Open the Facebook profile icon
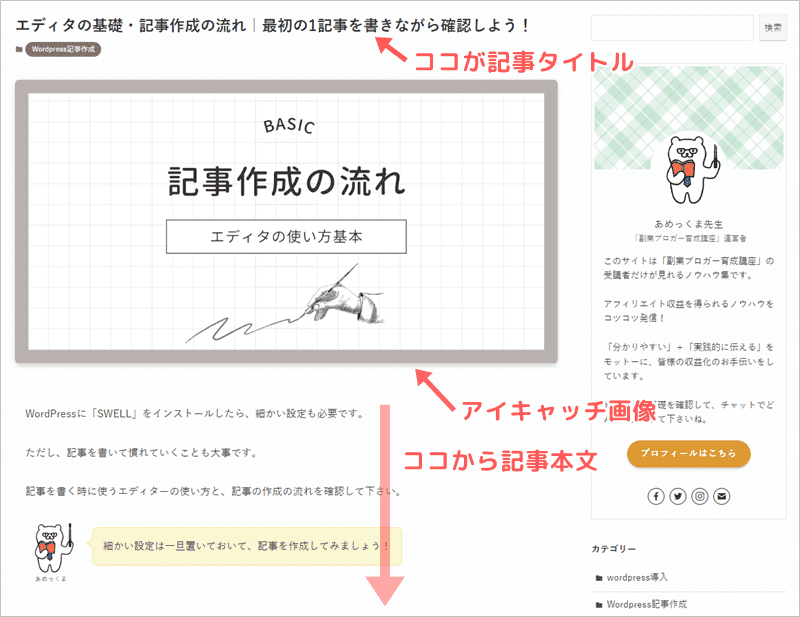 (656, 496)
